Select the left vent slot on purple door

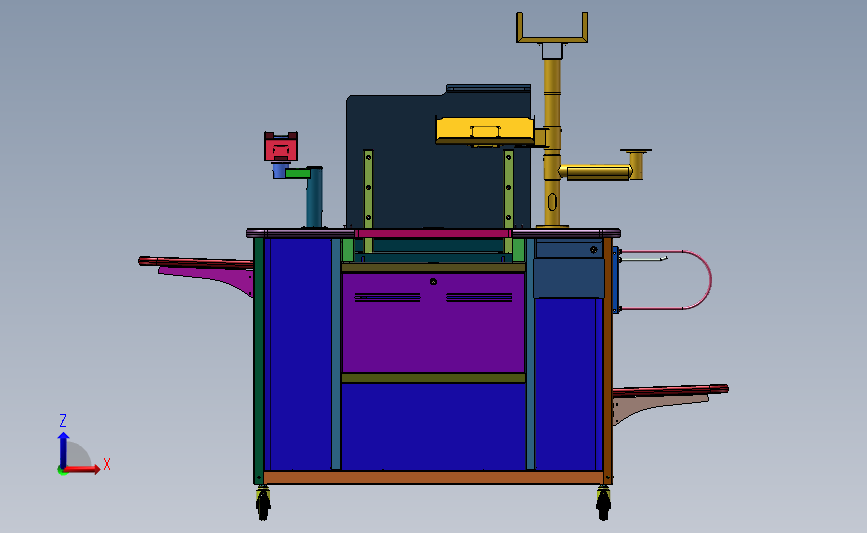387,298
